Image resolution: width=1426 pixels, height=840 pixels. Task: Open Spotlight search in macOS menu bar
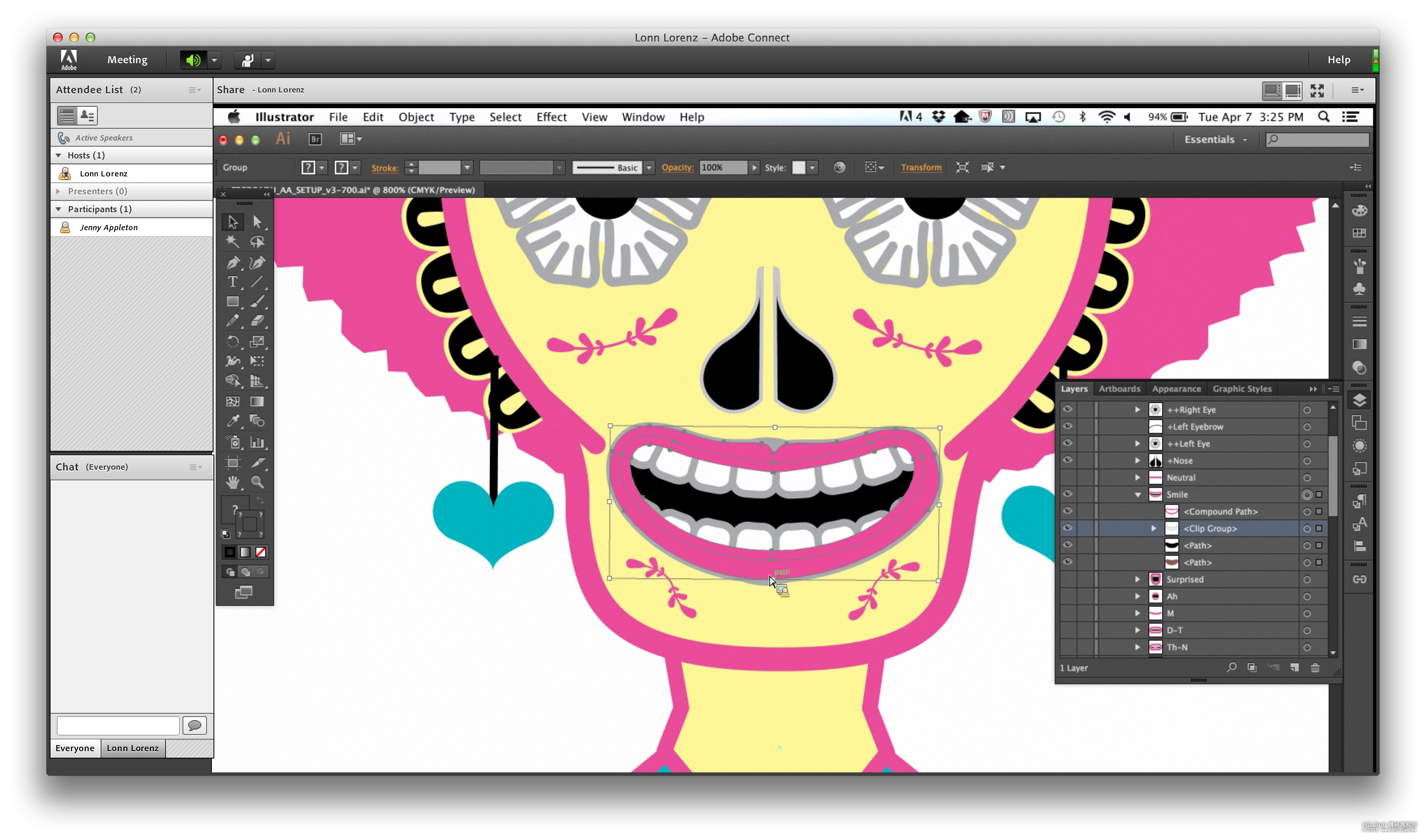[x=1323, y=117]
